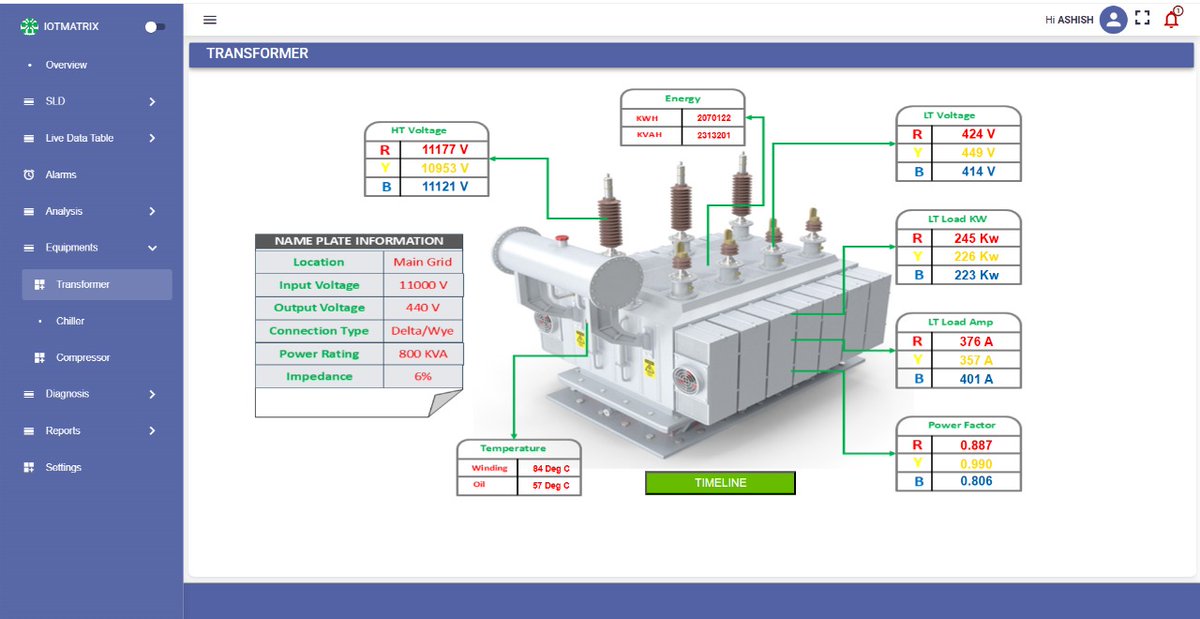Open the user profile avatar icon
The image size is (1200, 619).
1113,19
